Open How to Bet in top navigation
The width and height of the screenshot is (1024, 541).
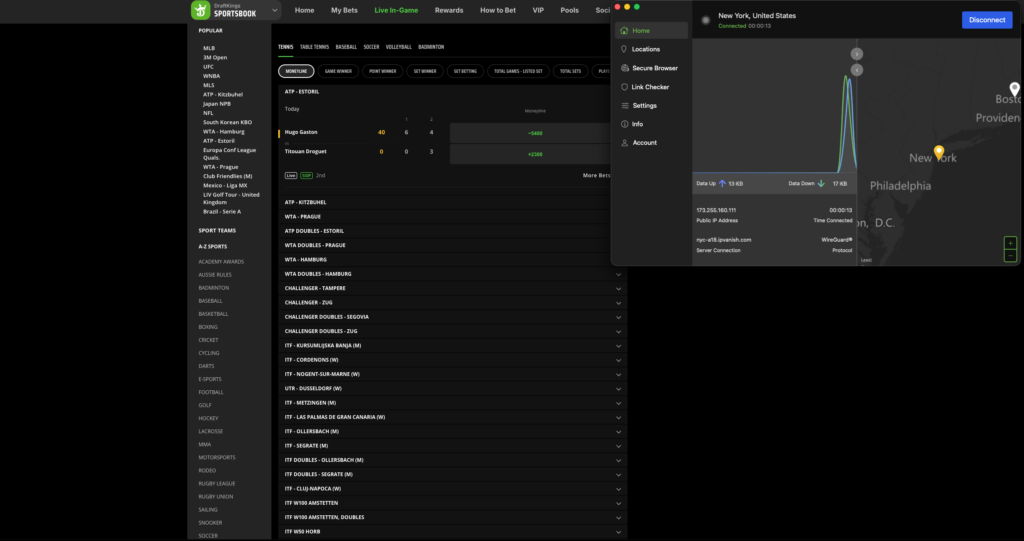498,10
